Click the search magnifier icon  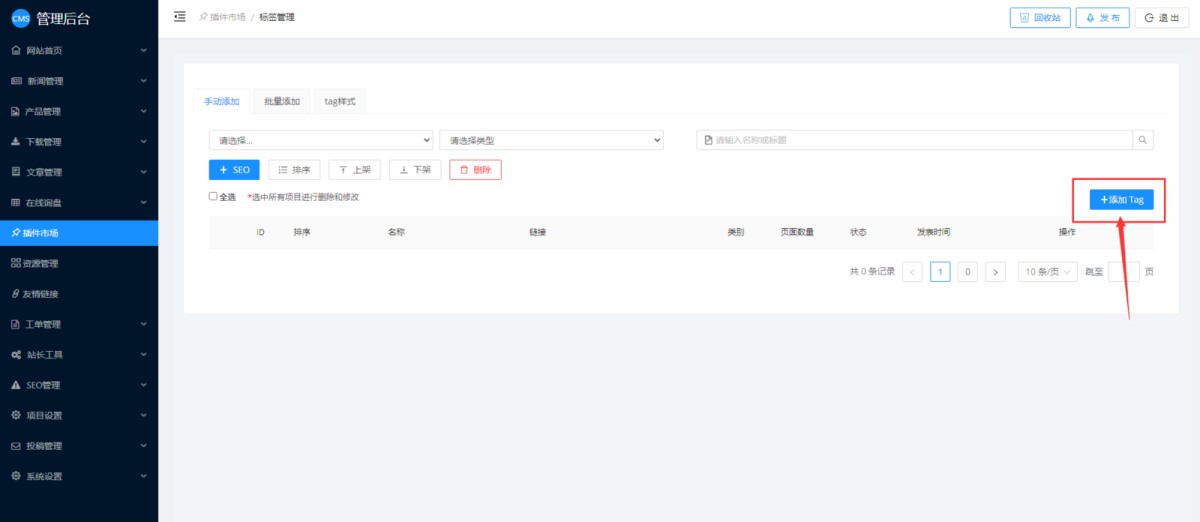pos(1143,140)
